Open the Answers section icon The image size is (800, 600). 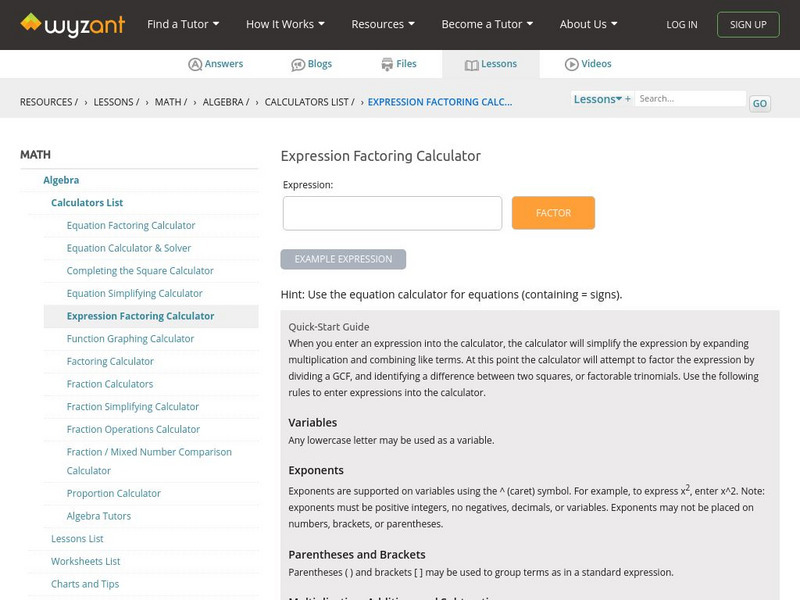[x=195, y=64]
